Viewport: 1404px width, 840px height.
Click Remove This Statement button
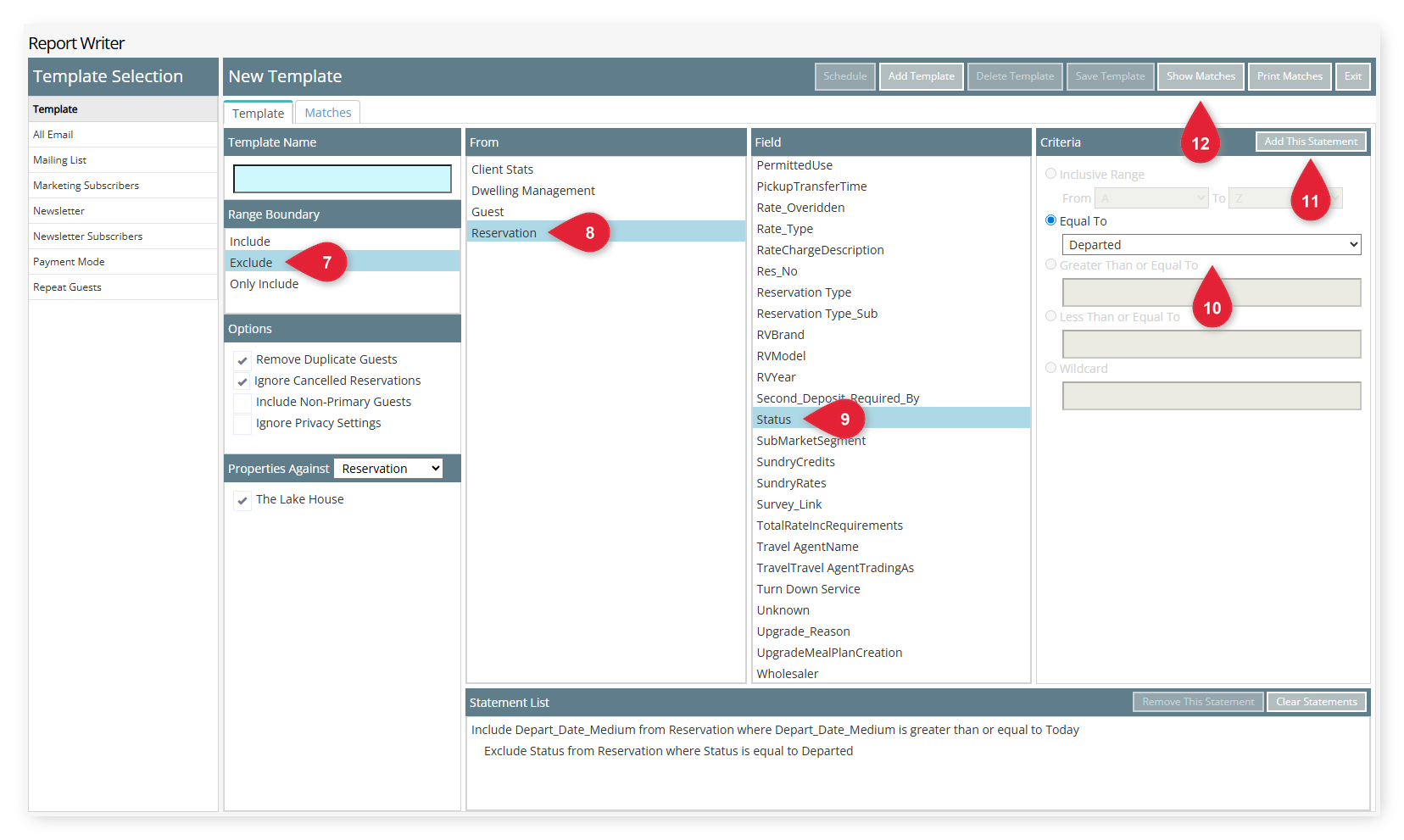tap(1198, 702)
